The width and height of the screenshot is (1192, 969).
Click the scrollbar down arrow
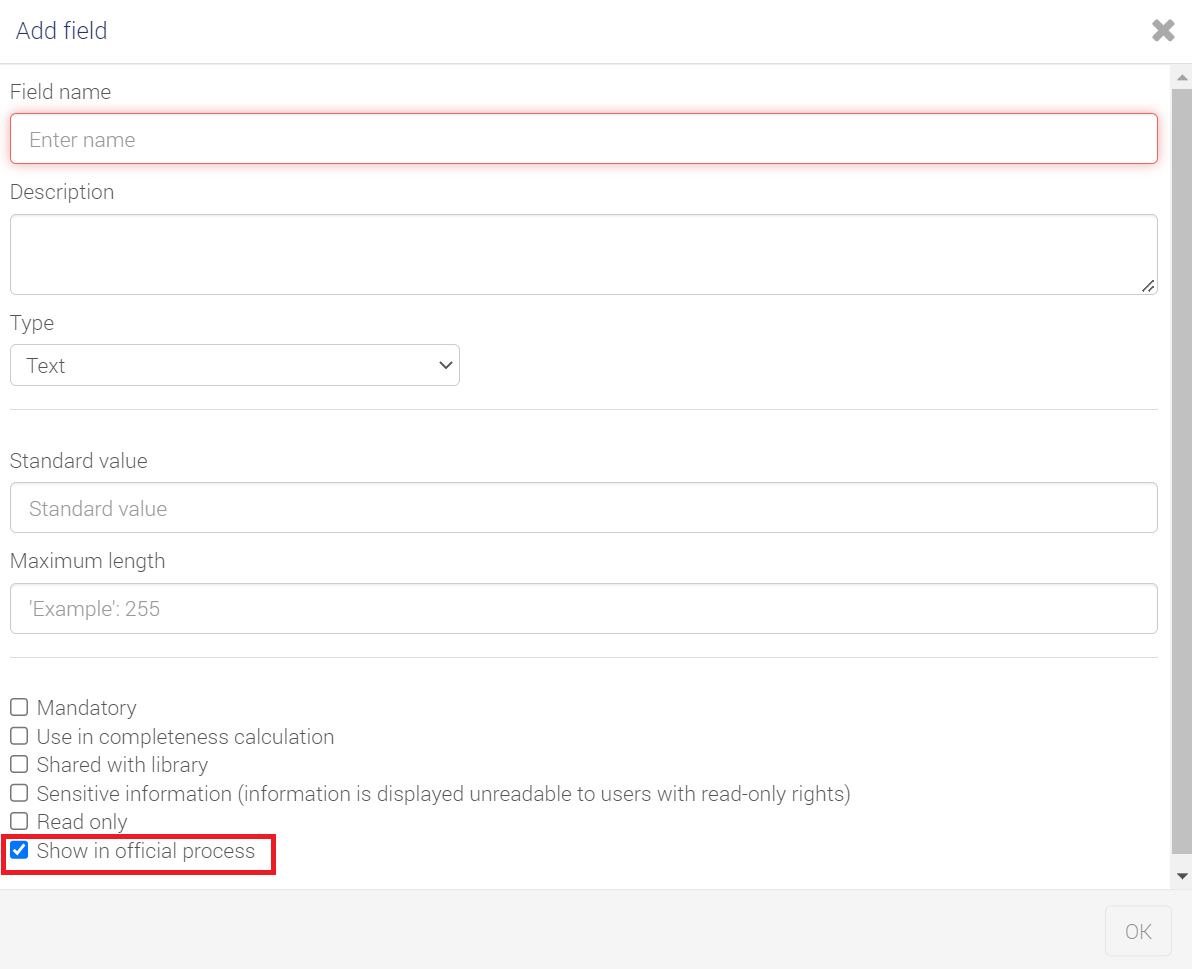click(1182, 876)
